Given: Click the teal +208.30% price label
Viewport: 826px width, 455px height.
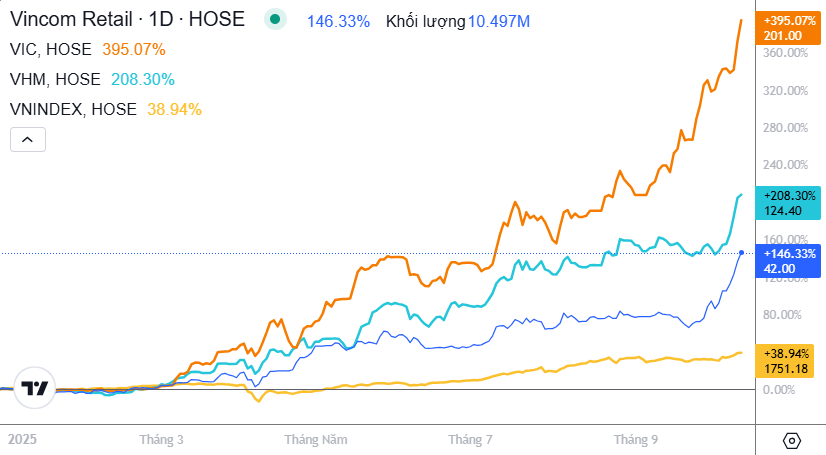Looking at the screenshot, I should (789, 196).
